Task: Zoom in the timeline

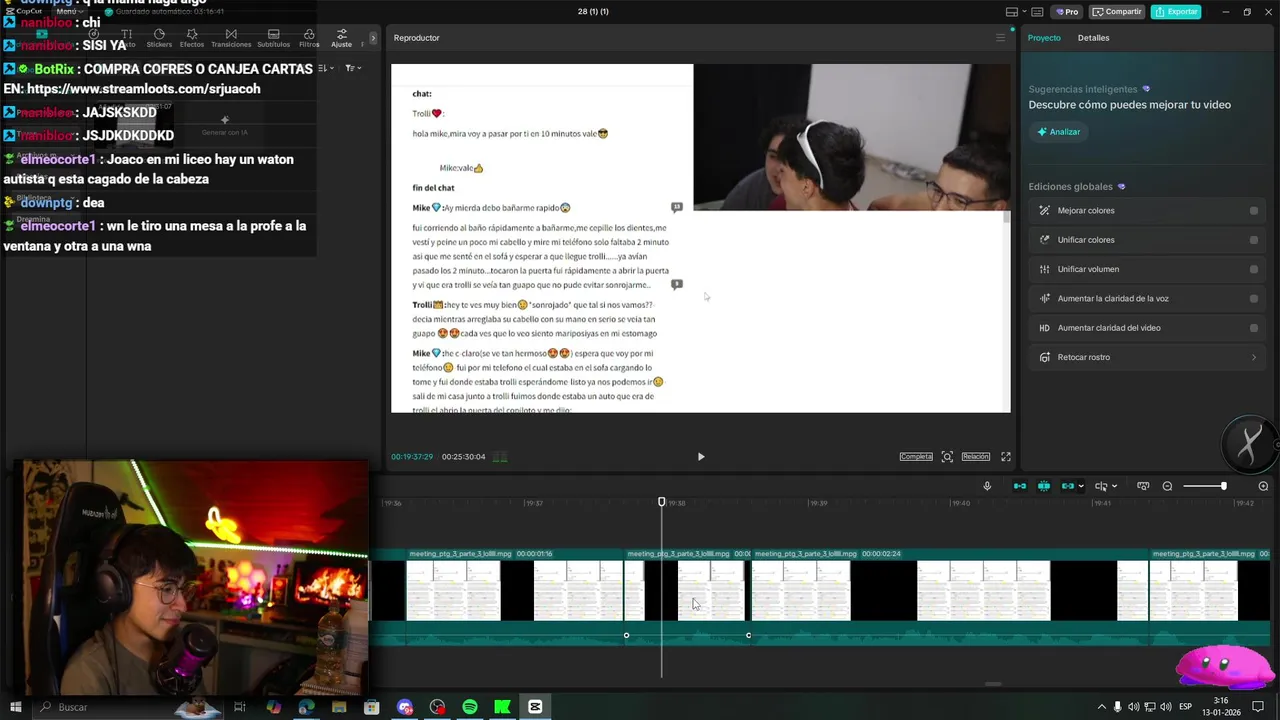Action: (x=1263, y=486)
